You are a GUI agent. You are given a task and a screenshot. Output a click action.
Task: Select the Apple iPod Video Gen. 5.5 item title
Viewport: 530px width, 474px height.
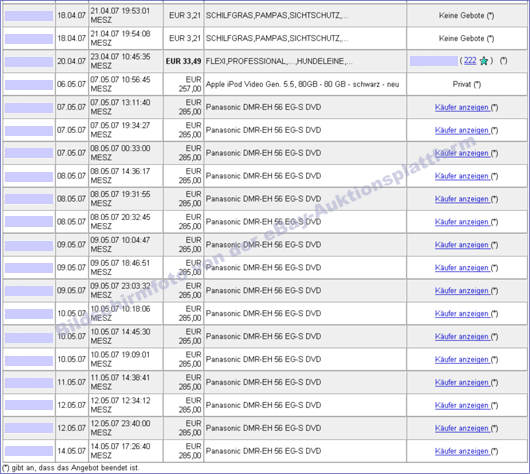click(x=303, y=84)
